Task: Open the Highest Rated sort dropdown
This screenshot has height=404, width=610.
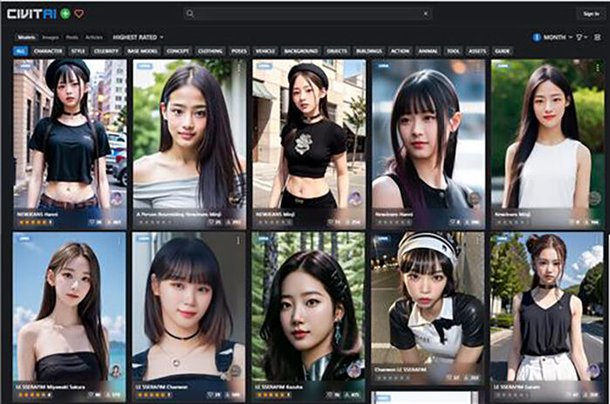Action: tap(138, 37)
